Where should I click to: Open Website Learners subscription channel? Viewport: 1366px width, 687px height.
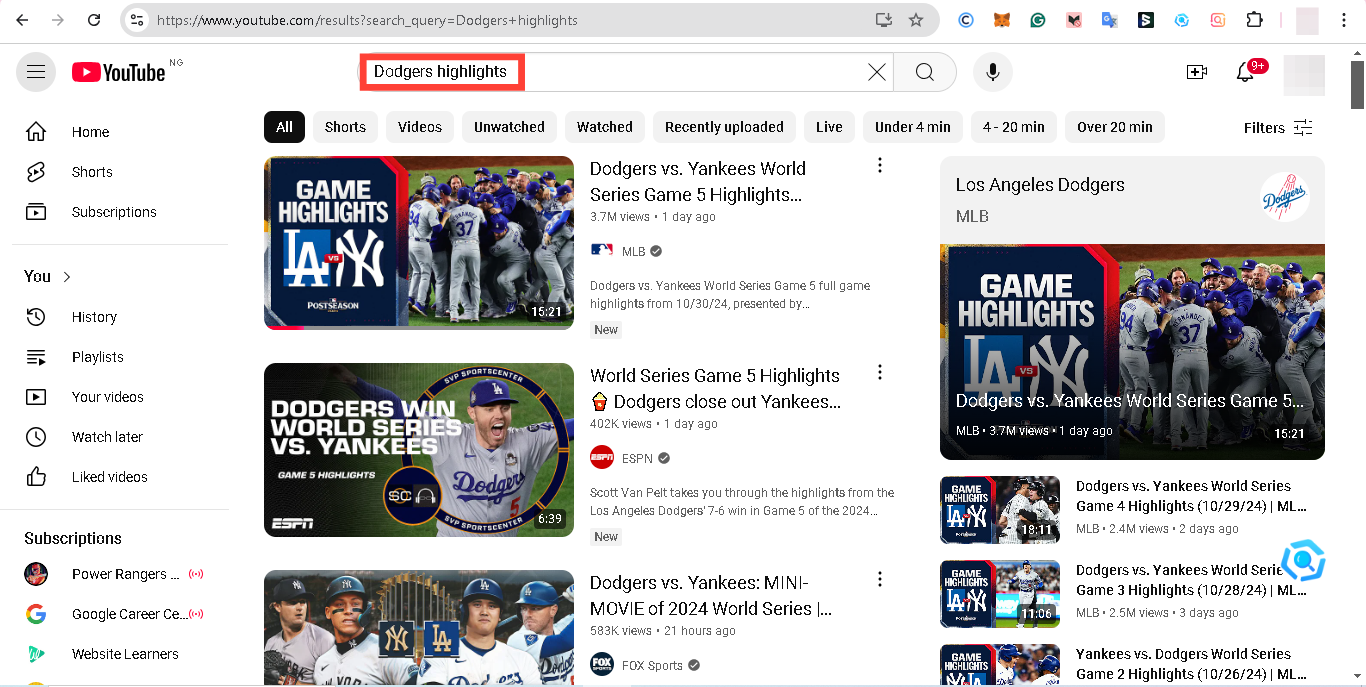pyautogui.click(x=120, y=654)
